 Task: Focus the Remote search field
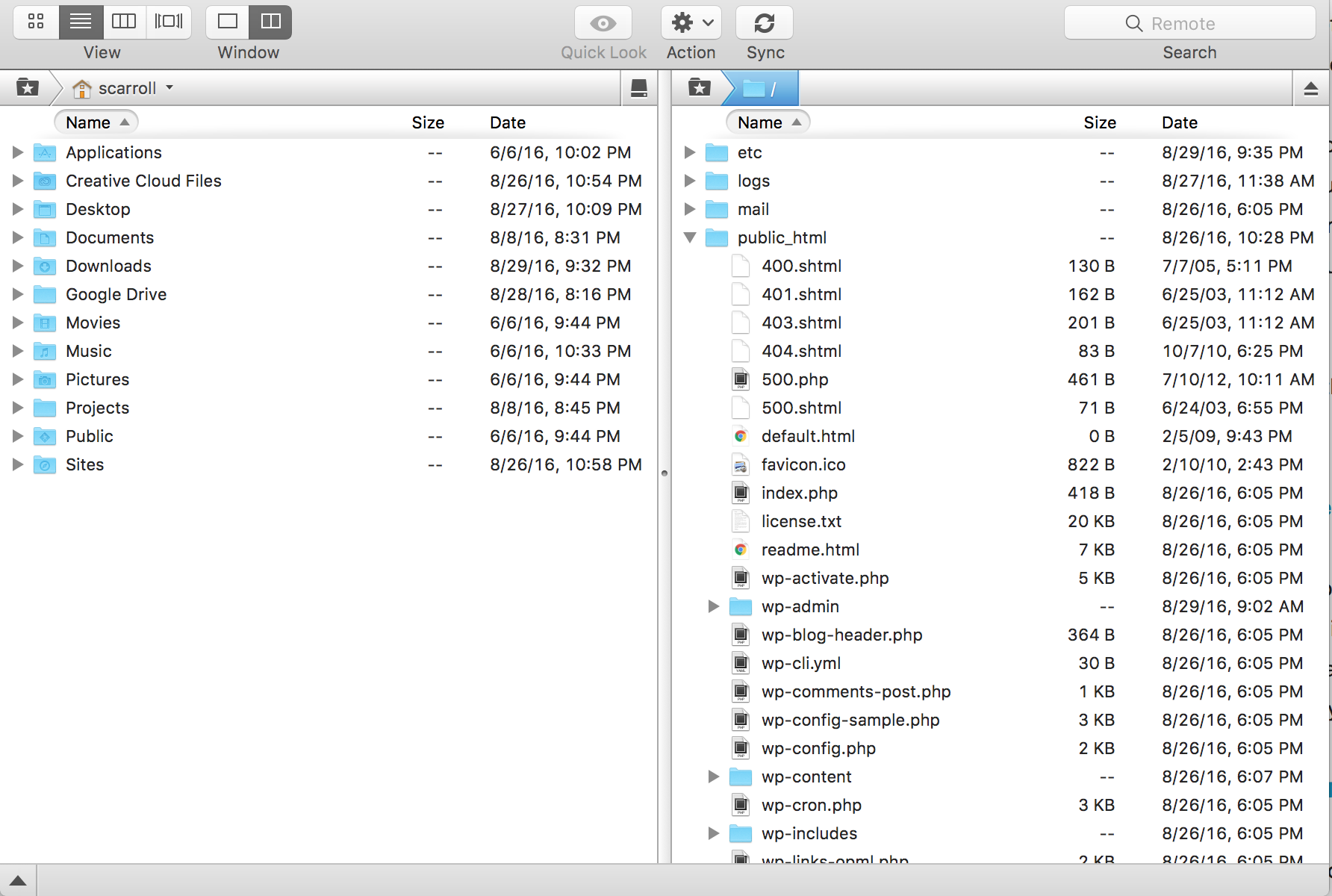1189,23
